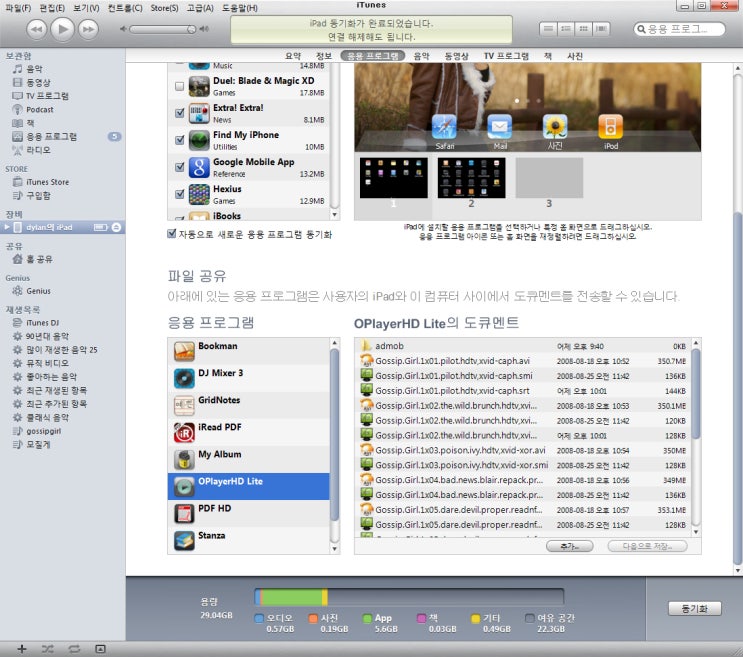
Task: Open 음악 library in sidebar
Action: 34,69
